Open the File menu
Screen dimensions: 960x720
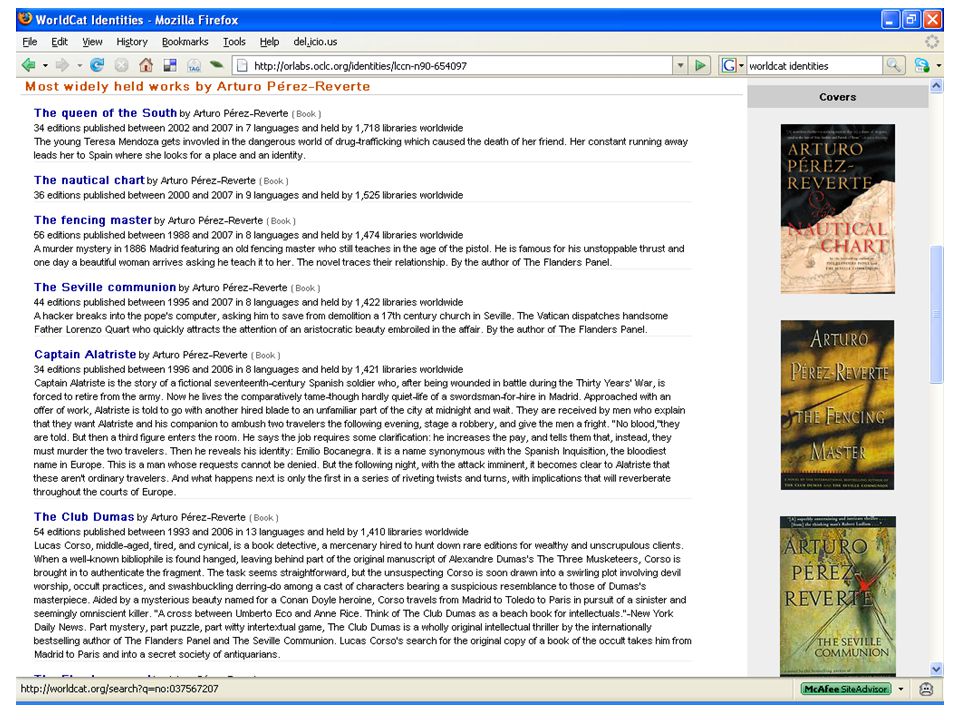pyautogui.click(x=29, y=42)
